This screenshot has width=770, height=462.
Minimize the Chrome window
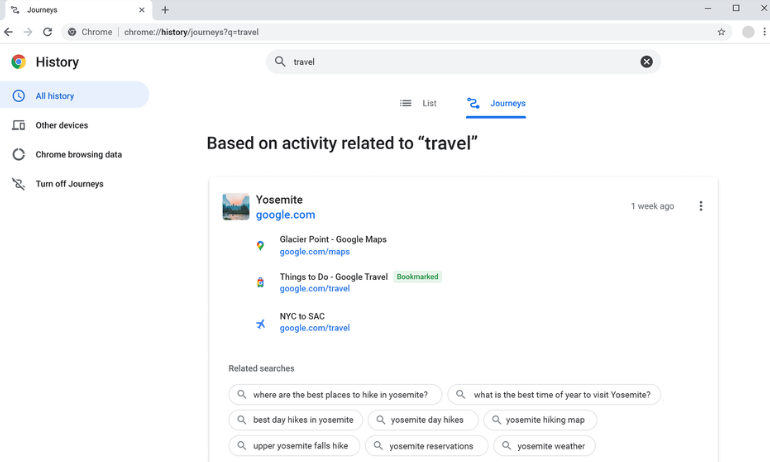coord(708,8)
